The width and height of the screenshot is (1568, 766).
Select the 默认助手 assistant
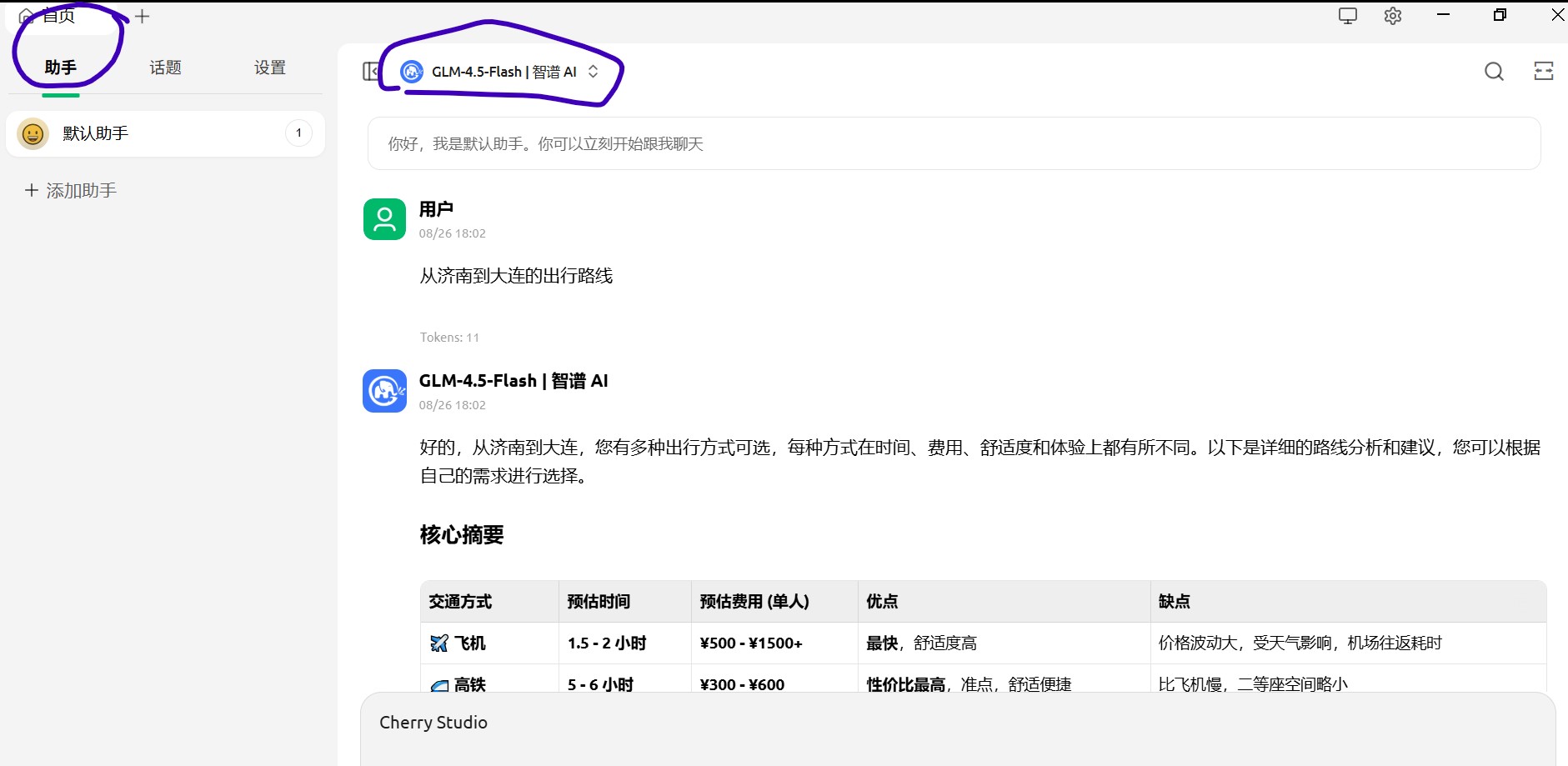[x=165, y=133]
